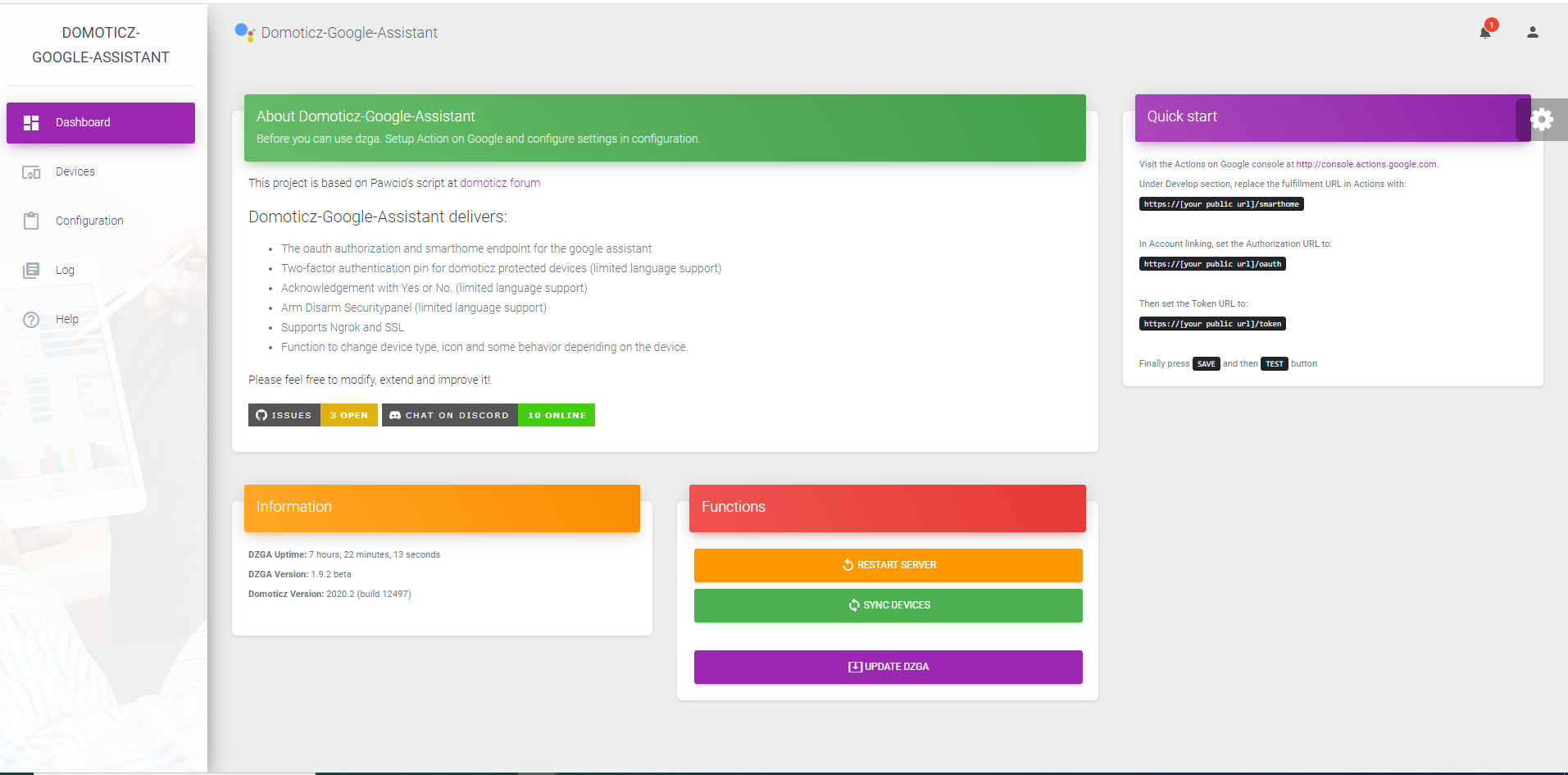Follow the domoticz forum link
This screenshot has height=775, width=1568.
point(500,183)
